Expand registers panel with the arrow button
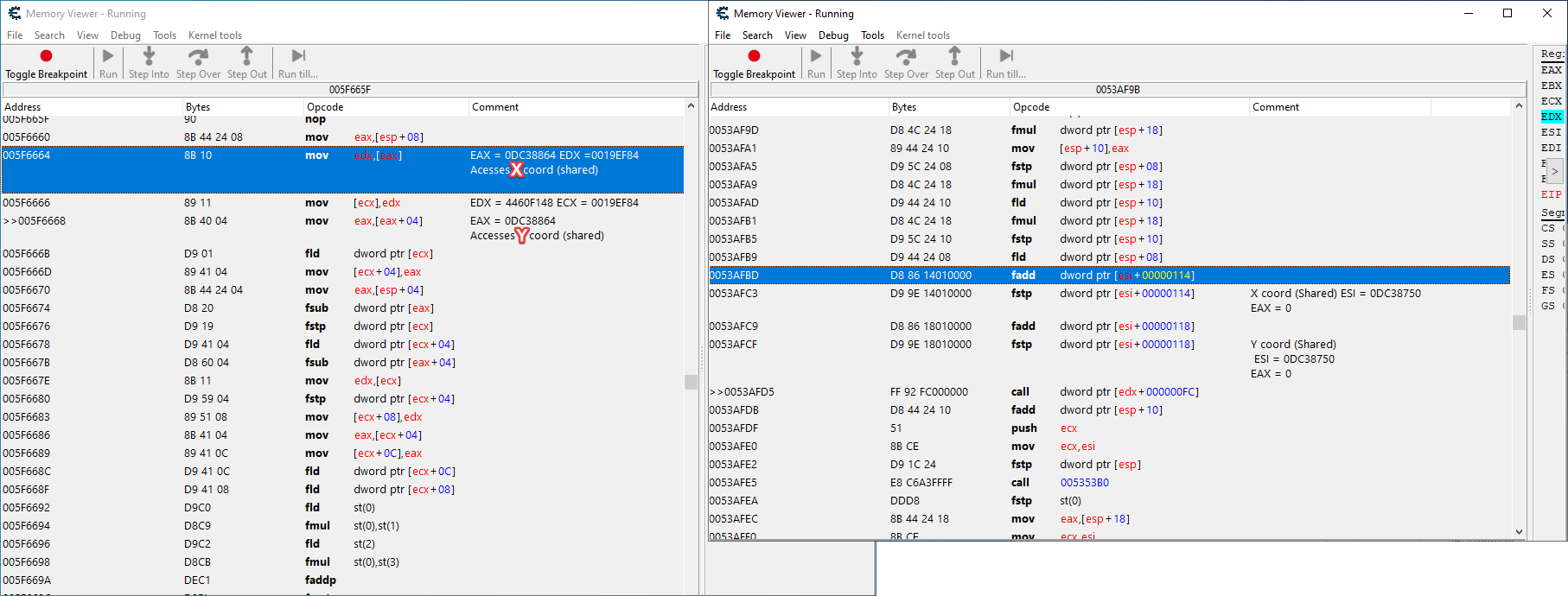The image size is (1568, 596). point(1554,172)
